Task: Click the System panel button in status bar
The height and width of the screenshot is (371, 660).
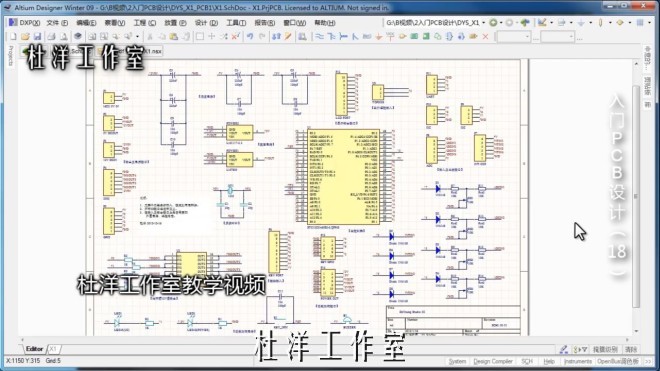Action: [457, 361]
